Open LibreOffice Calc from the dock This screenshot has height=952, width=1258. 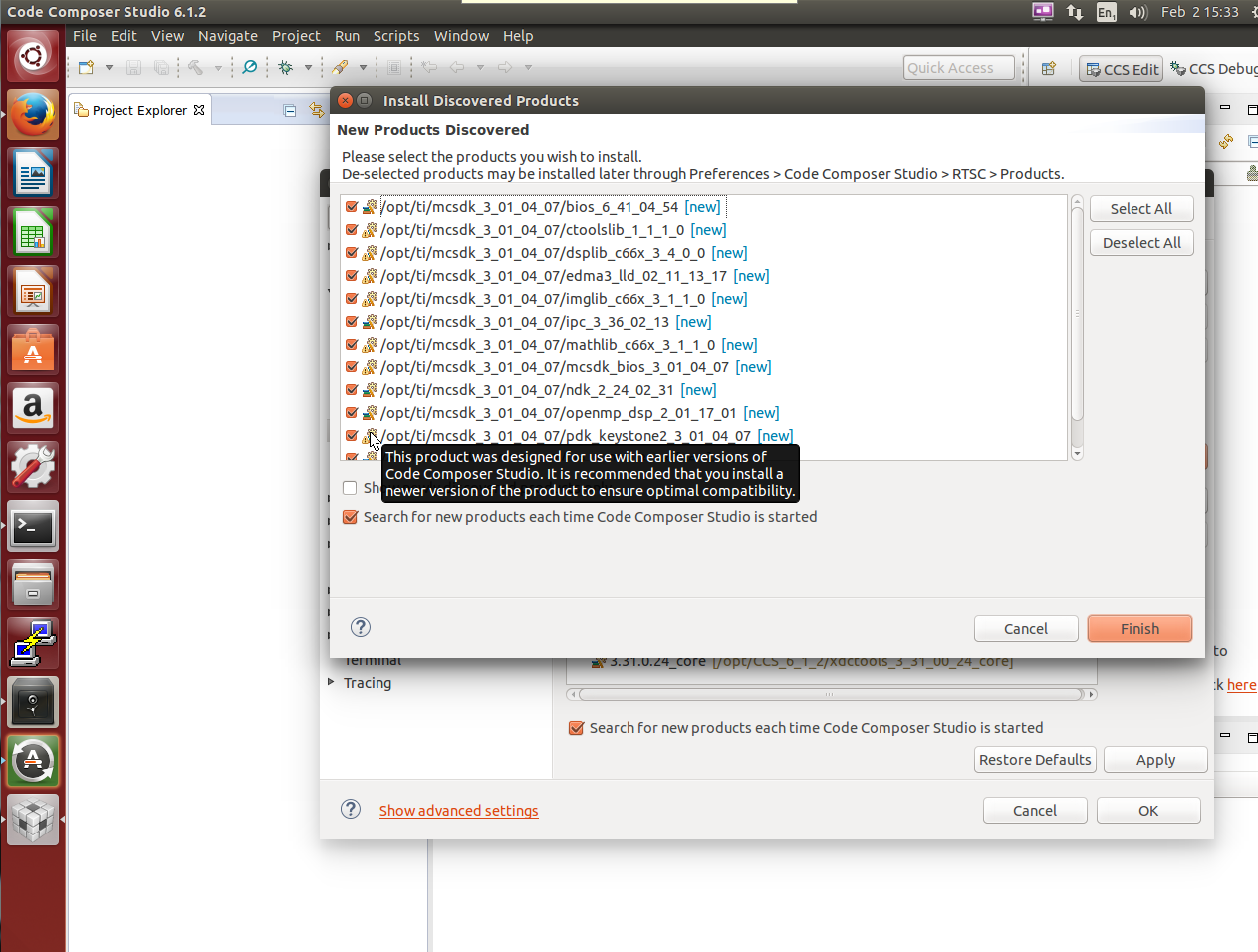tap(33, 232)
